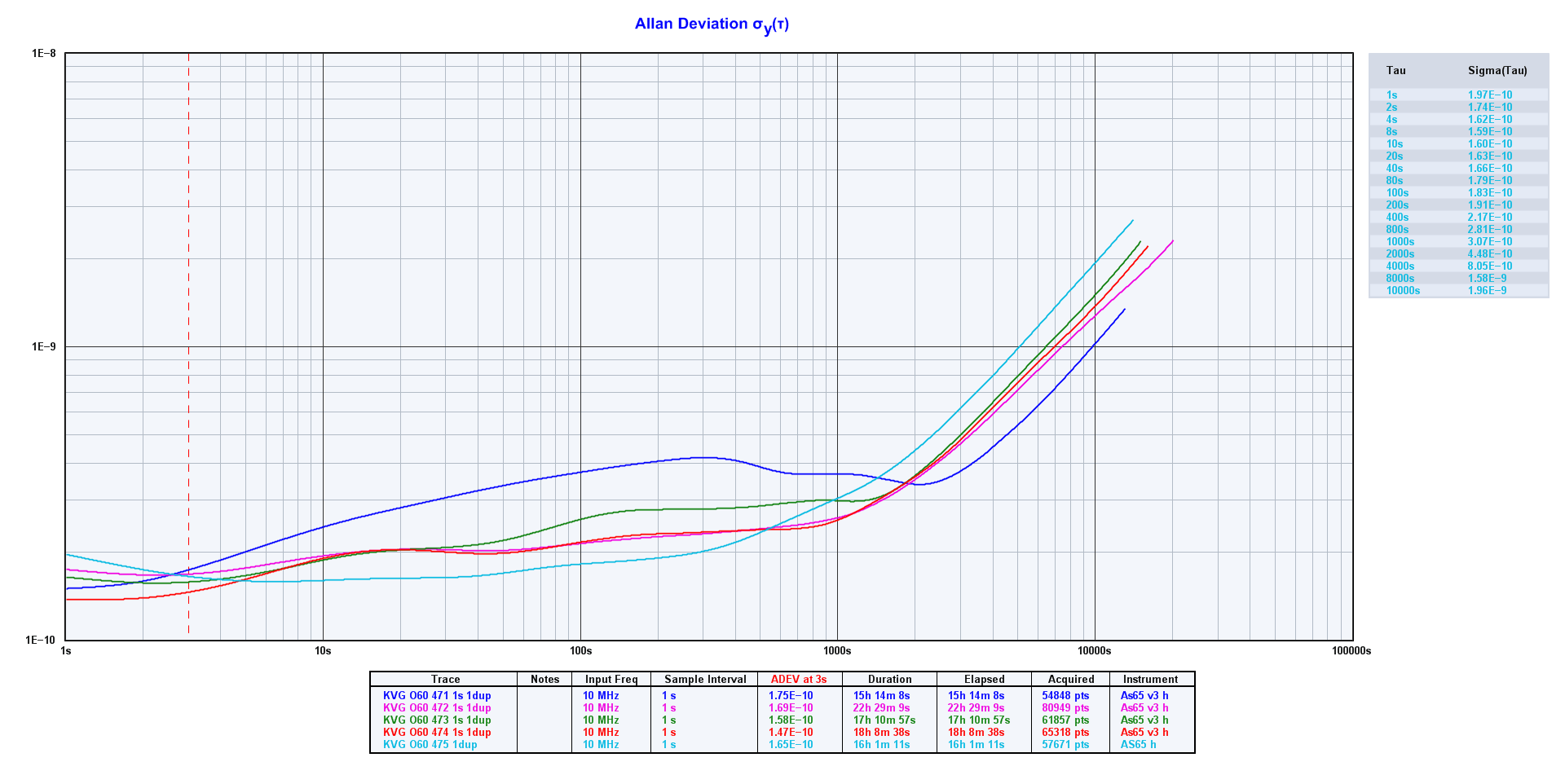Click ADEV value 1.75E−10

coord(791,696)
